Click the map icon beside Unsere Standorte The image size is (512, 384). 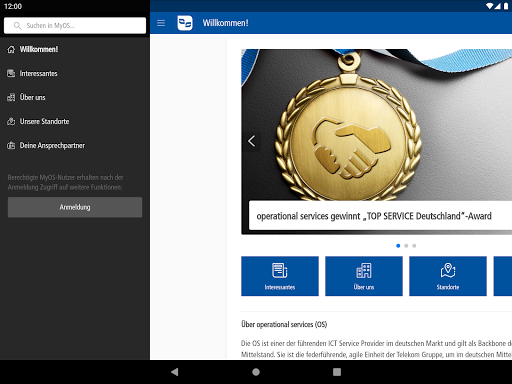pyautogui.click(x=11, y=121)
